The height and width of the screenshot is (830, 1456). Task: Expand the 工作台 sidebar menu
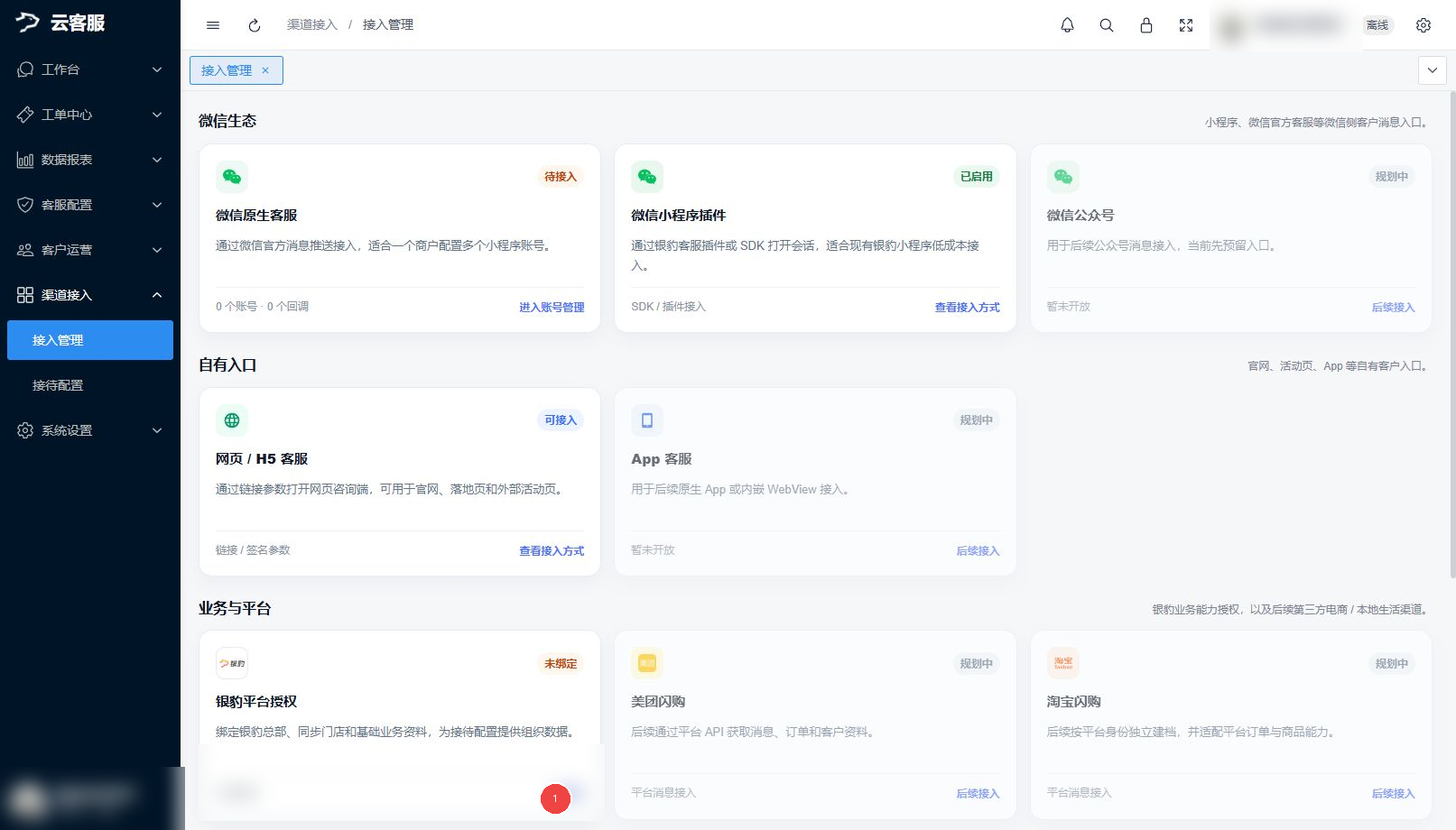click(x=90, y=69)
